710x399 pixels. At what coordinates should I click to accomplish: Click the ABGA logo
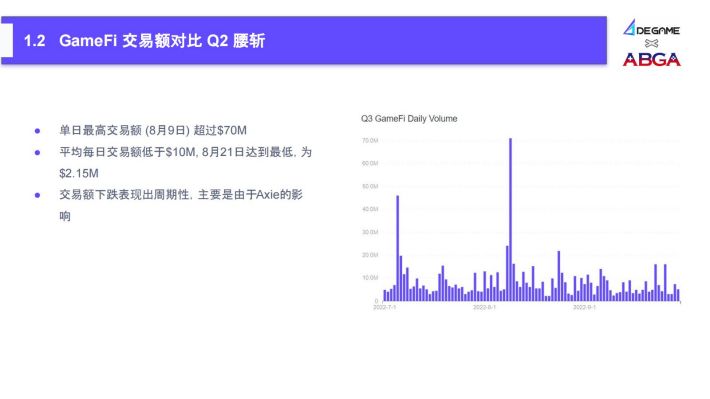tap(652, 59)
